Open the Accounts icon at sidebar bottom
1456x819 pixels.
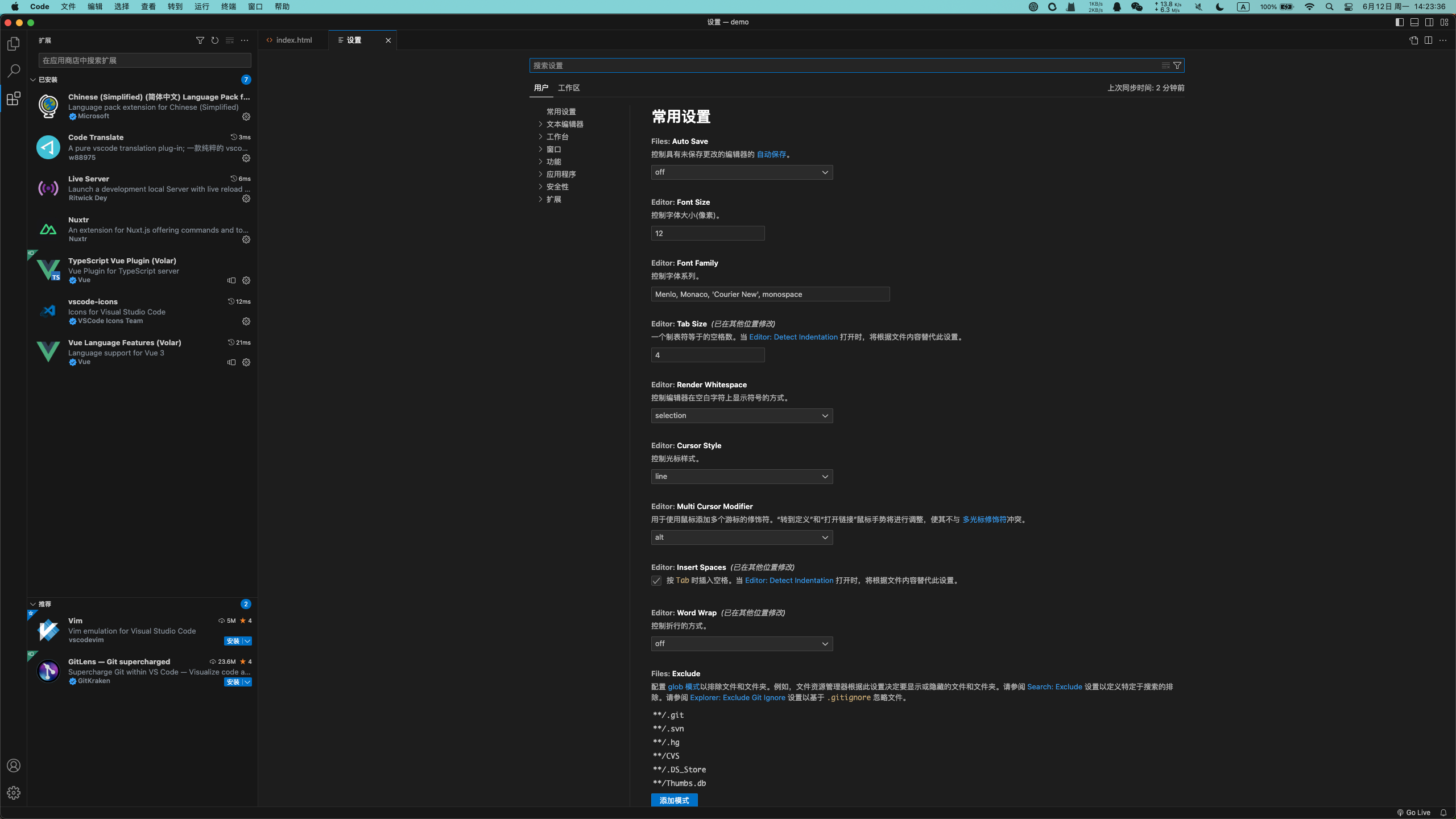point(14,765)
